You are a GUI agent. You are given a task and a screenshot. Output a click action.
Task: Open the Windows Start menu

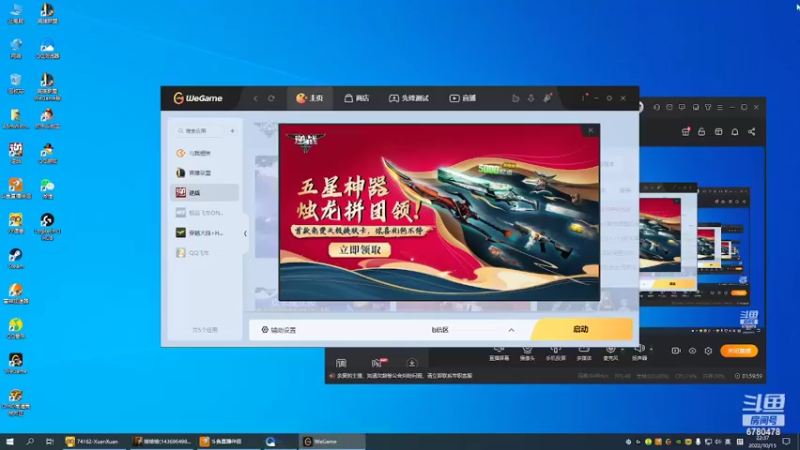point(10,441)
